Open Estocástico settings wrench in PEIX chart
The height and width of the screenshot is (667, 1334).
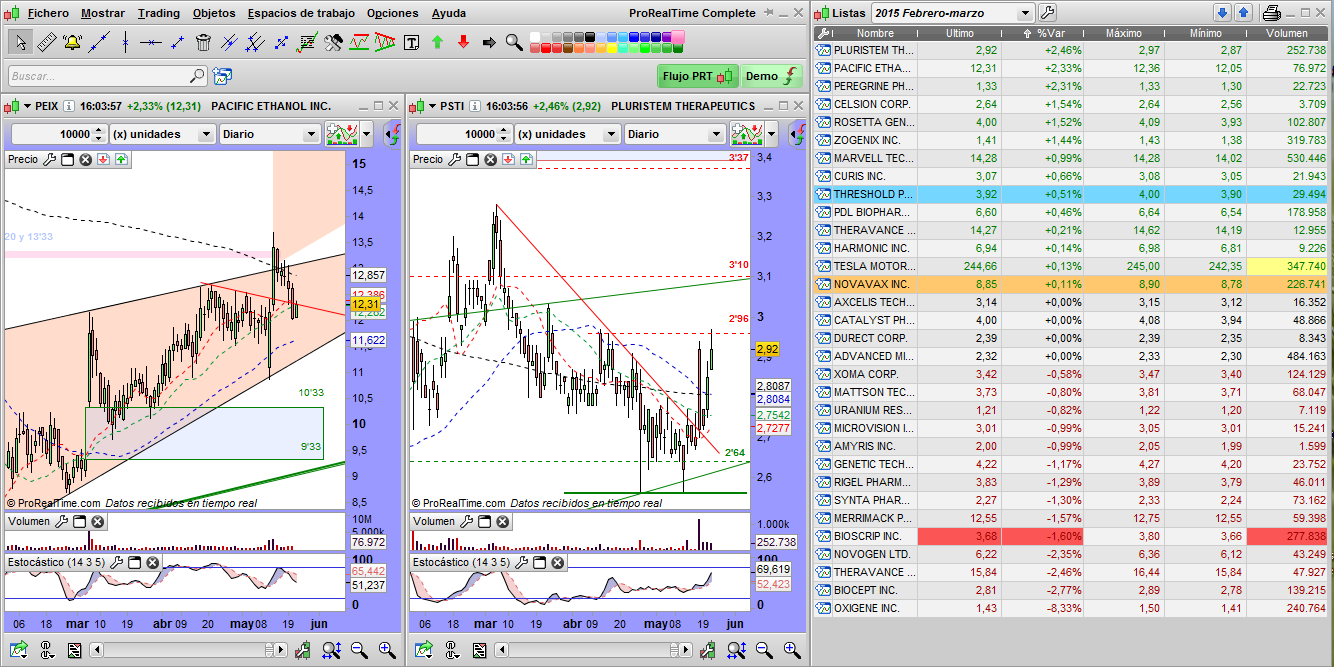point(117,563)
